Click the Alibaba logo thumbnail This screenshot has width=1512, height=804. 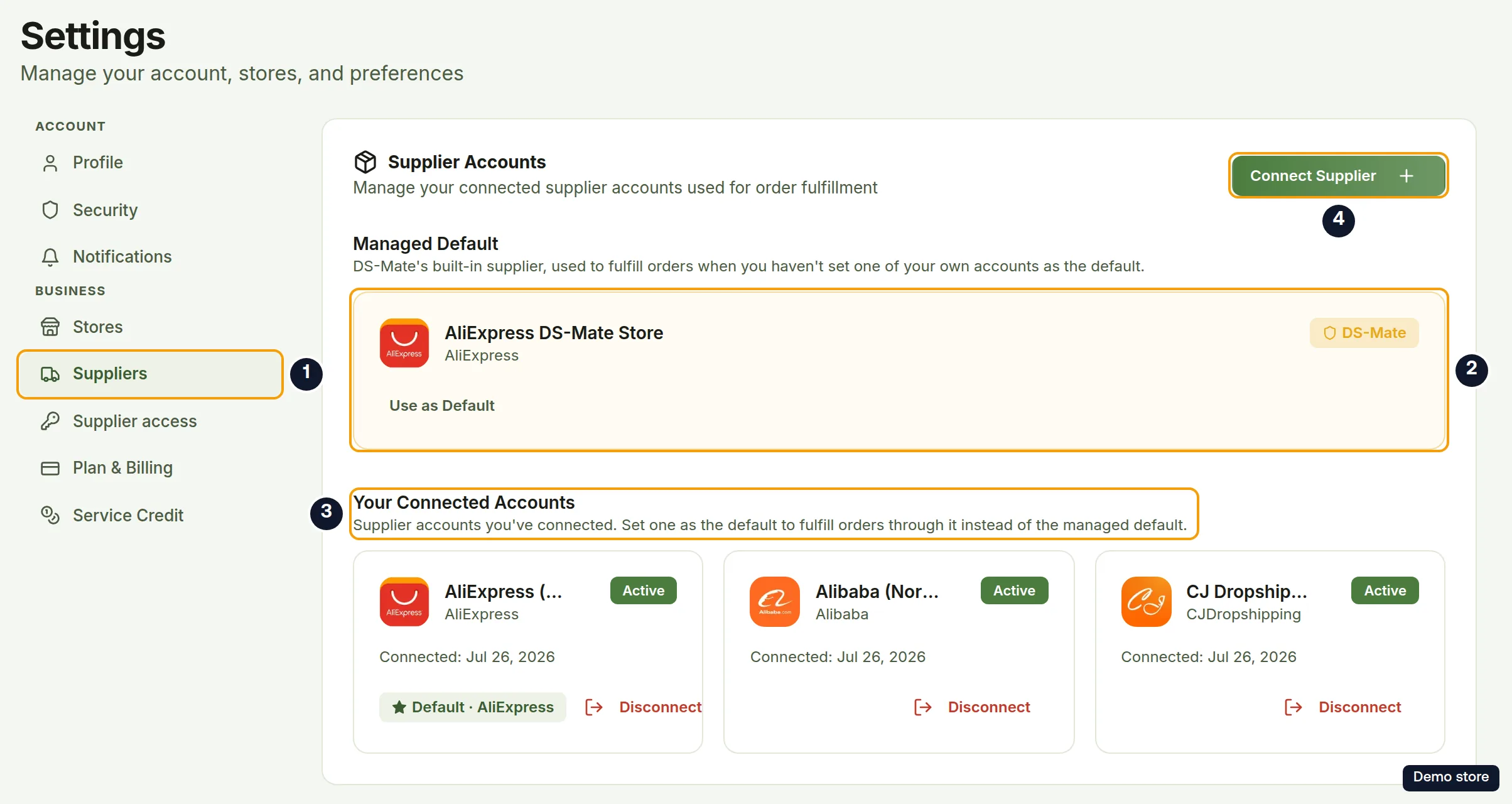(775, 602)
